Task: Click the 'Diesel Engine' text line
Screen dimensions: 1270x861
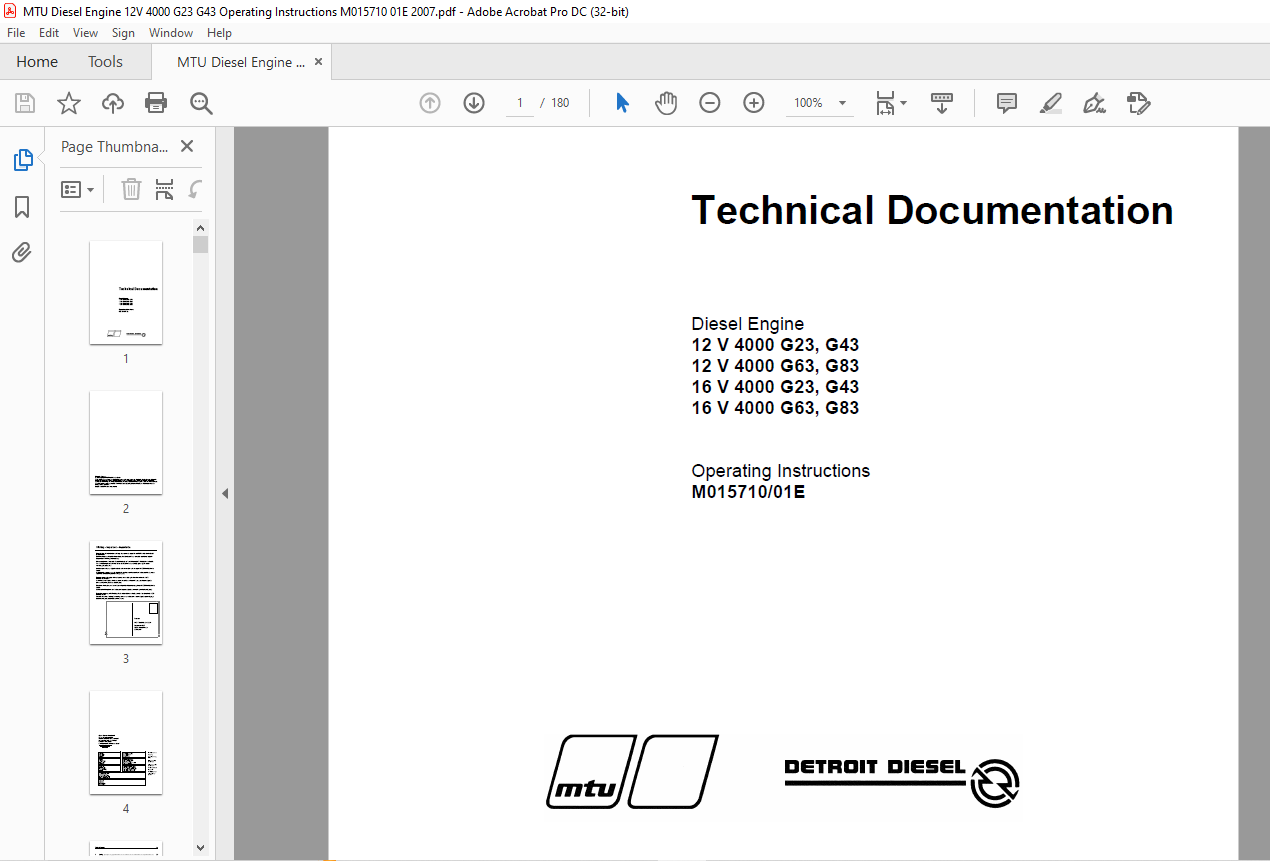Action: tap(748, 324)
